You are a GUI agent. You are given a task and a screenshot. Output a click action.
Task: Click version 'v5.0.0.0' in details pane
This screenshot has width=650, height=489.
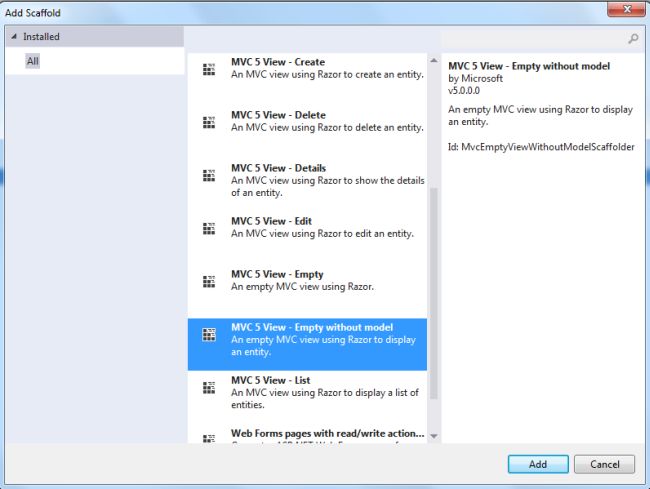pos(463,91)
